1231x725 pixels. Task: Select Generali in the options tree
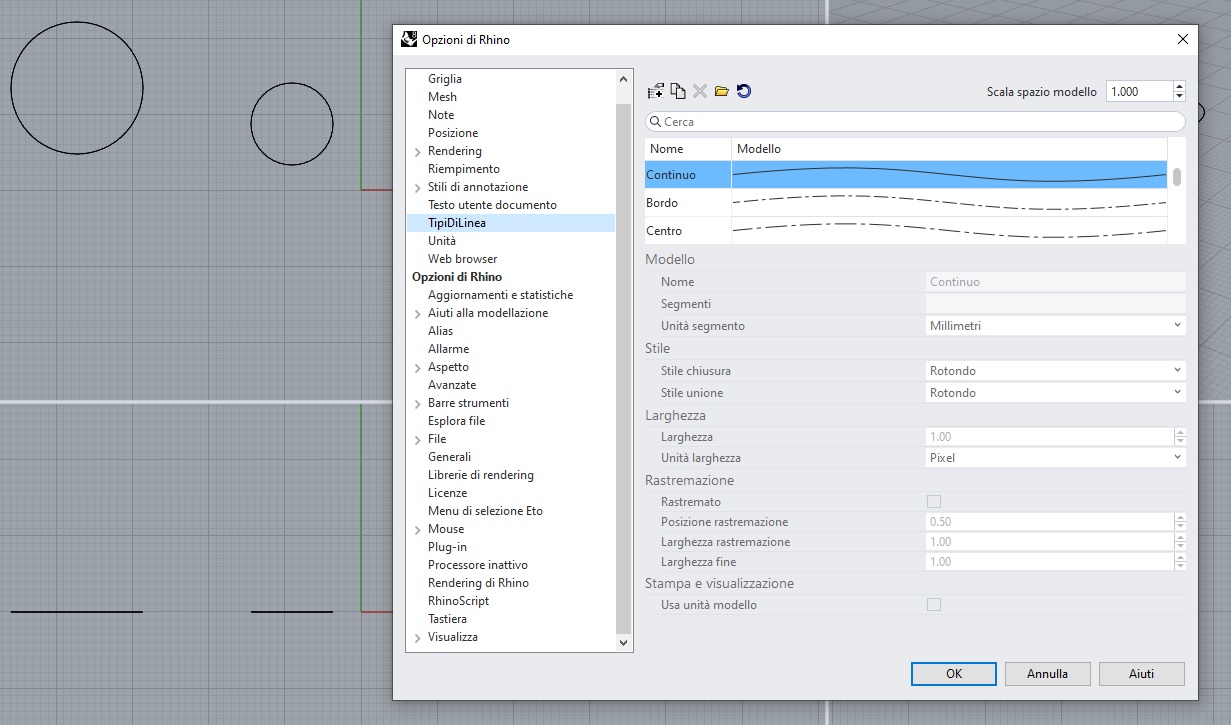click(x=449, y=457)
